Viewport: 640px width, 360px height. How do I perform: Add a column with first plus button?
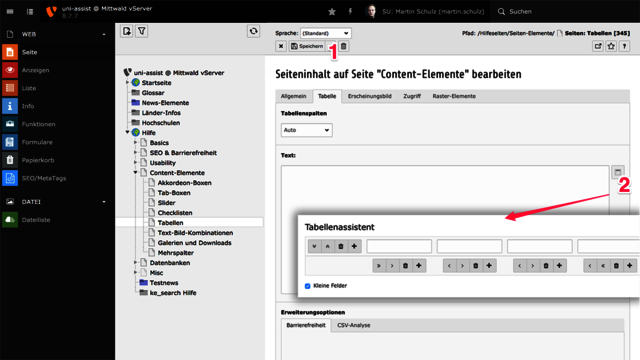(419, 266)
